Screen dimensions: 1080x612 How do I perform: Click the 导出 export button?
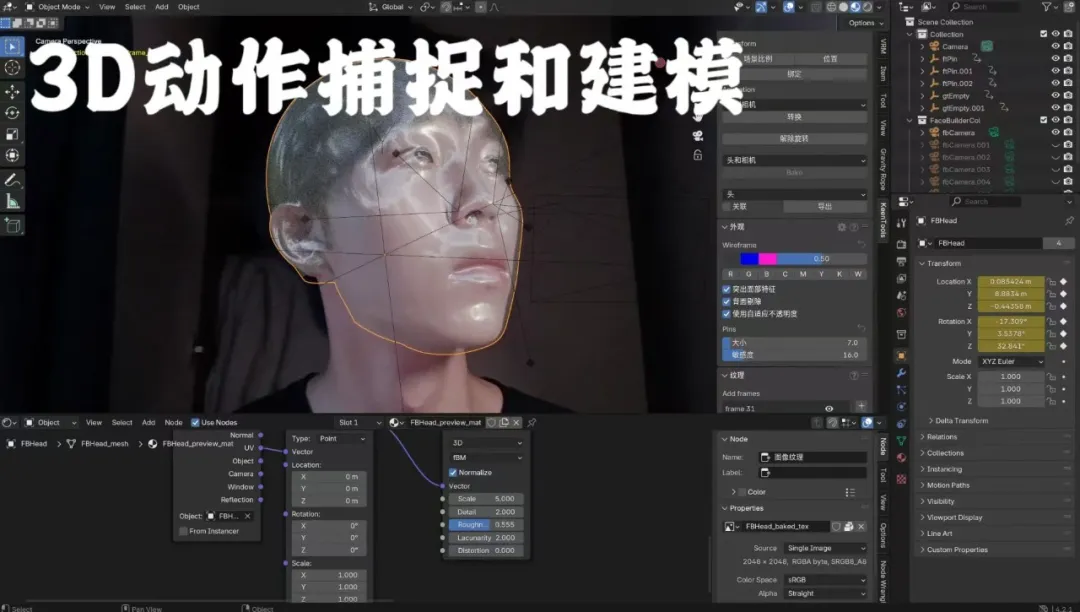(824, 207)
